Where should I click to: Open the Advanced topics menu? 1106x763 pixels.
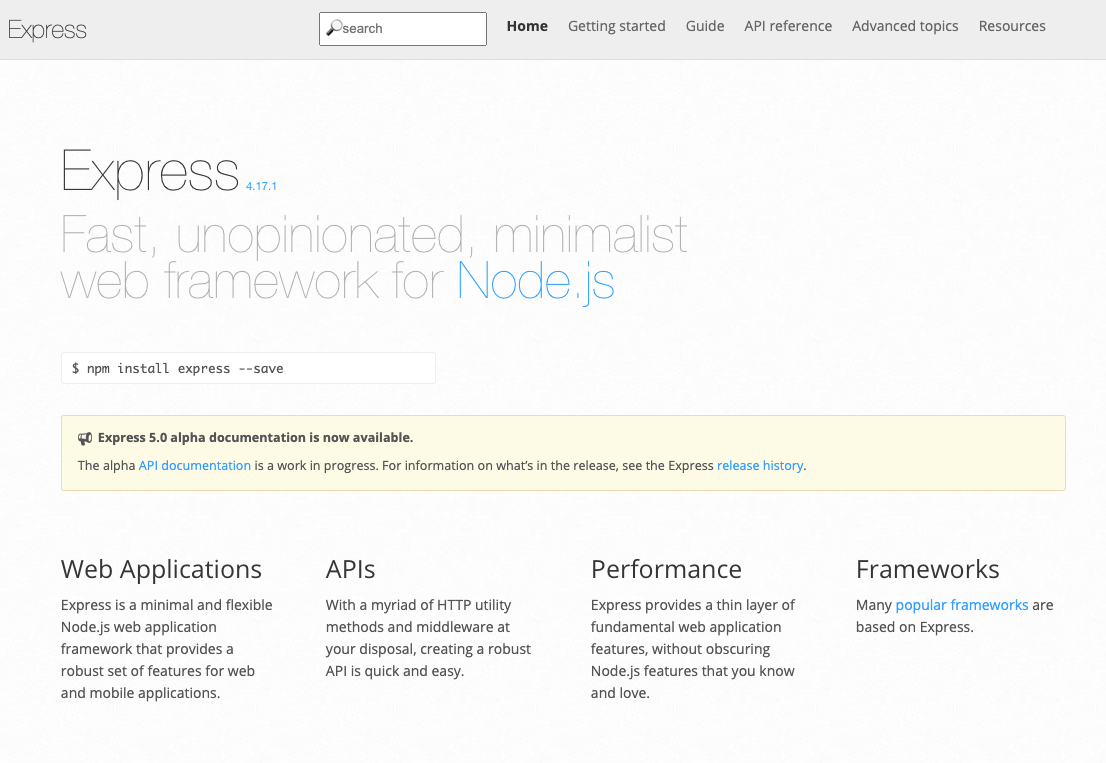tap(905, 26)
